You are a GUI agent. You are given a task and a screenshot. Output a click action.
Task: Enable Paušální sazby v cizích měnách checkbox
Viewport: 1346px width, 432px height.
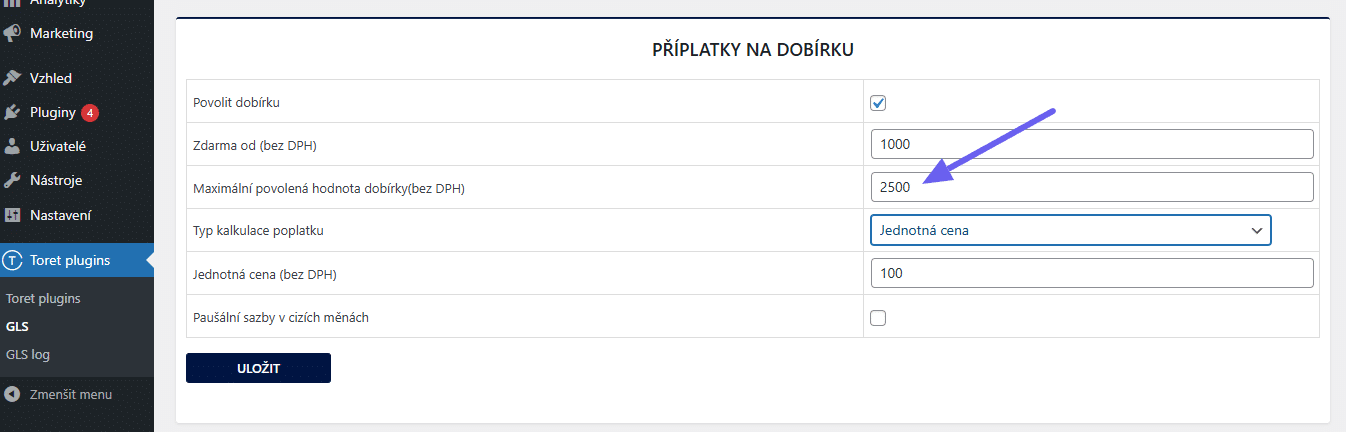[x=878, y=318]
